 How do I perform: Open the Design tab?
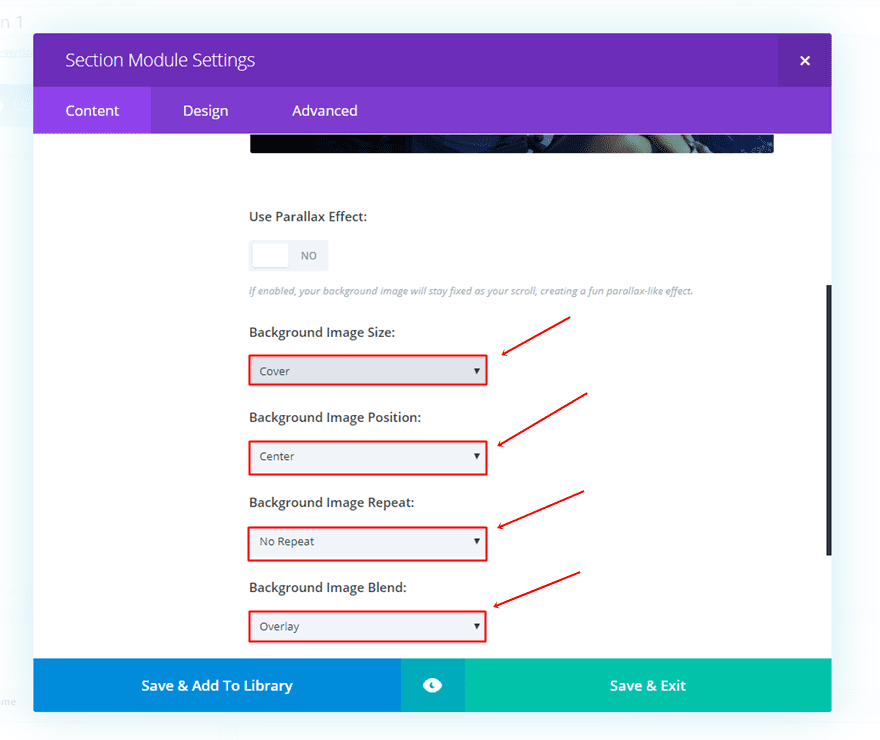coord(205,111)
